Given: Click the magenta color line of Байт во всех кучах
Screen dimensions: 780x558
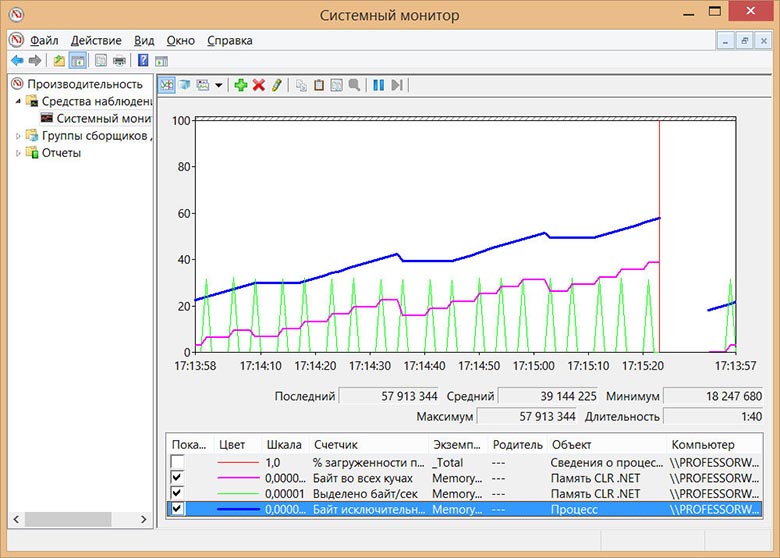Looking at the screenshot, I should pyautogui.click(x=238, y=478).
